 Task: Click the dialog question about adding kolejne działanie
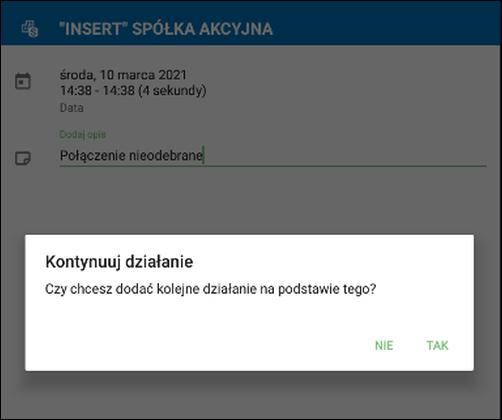point(210,289)
